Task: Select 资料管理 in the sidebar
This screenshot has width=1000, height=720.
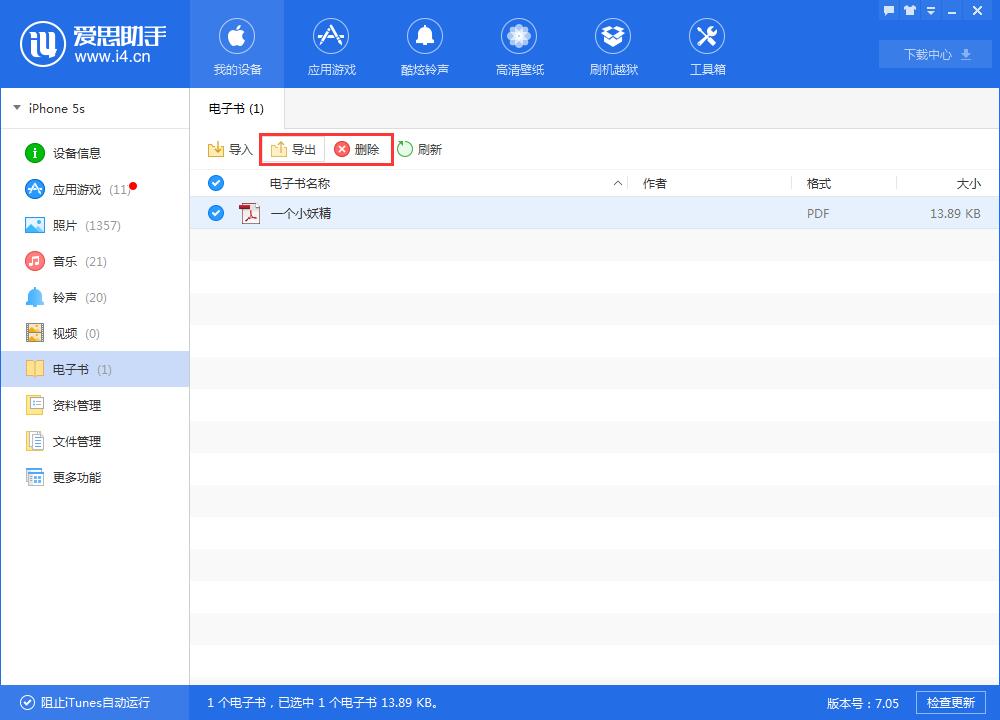Action: 95,406
